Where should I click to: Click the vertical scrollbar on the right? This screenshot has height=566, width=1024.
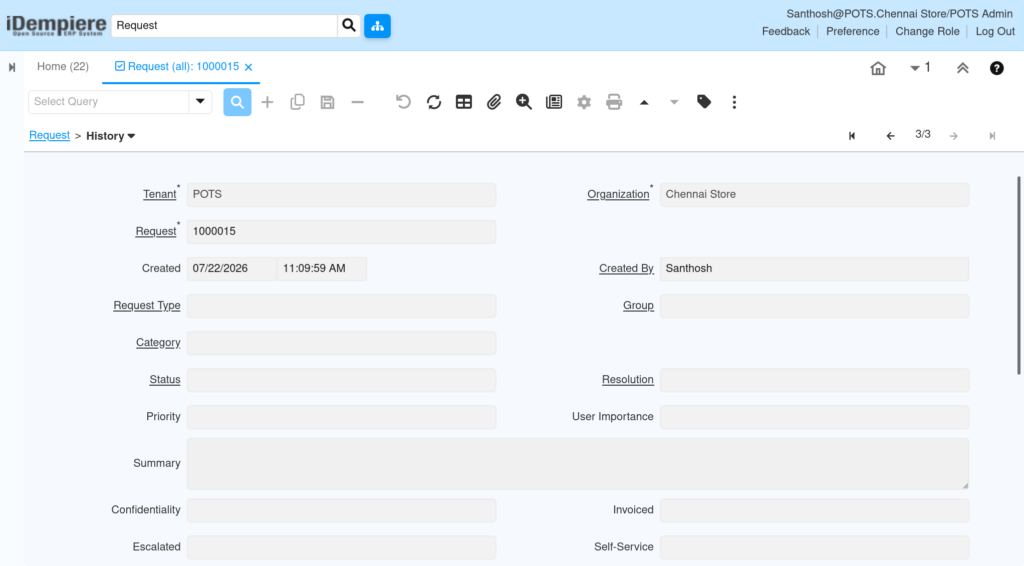[1019, 275]
